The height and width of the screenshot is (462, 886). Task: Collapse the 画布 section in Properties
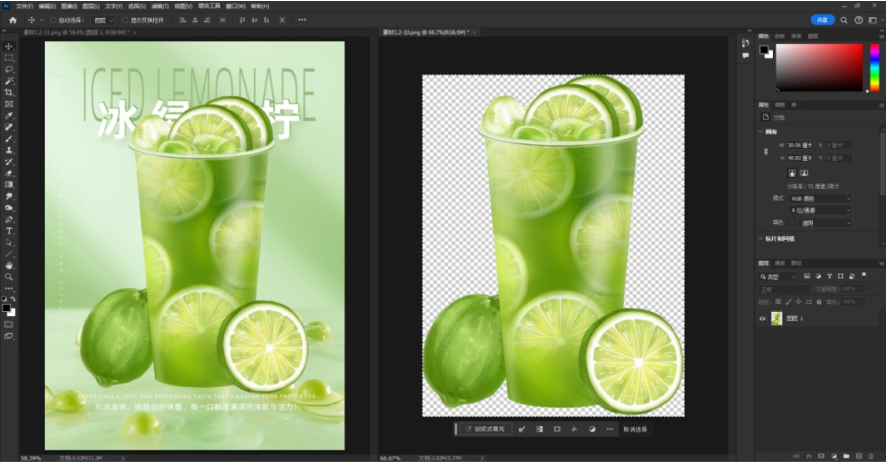tap(761, 131)
